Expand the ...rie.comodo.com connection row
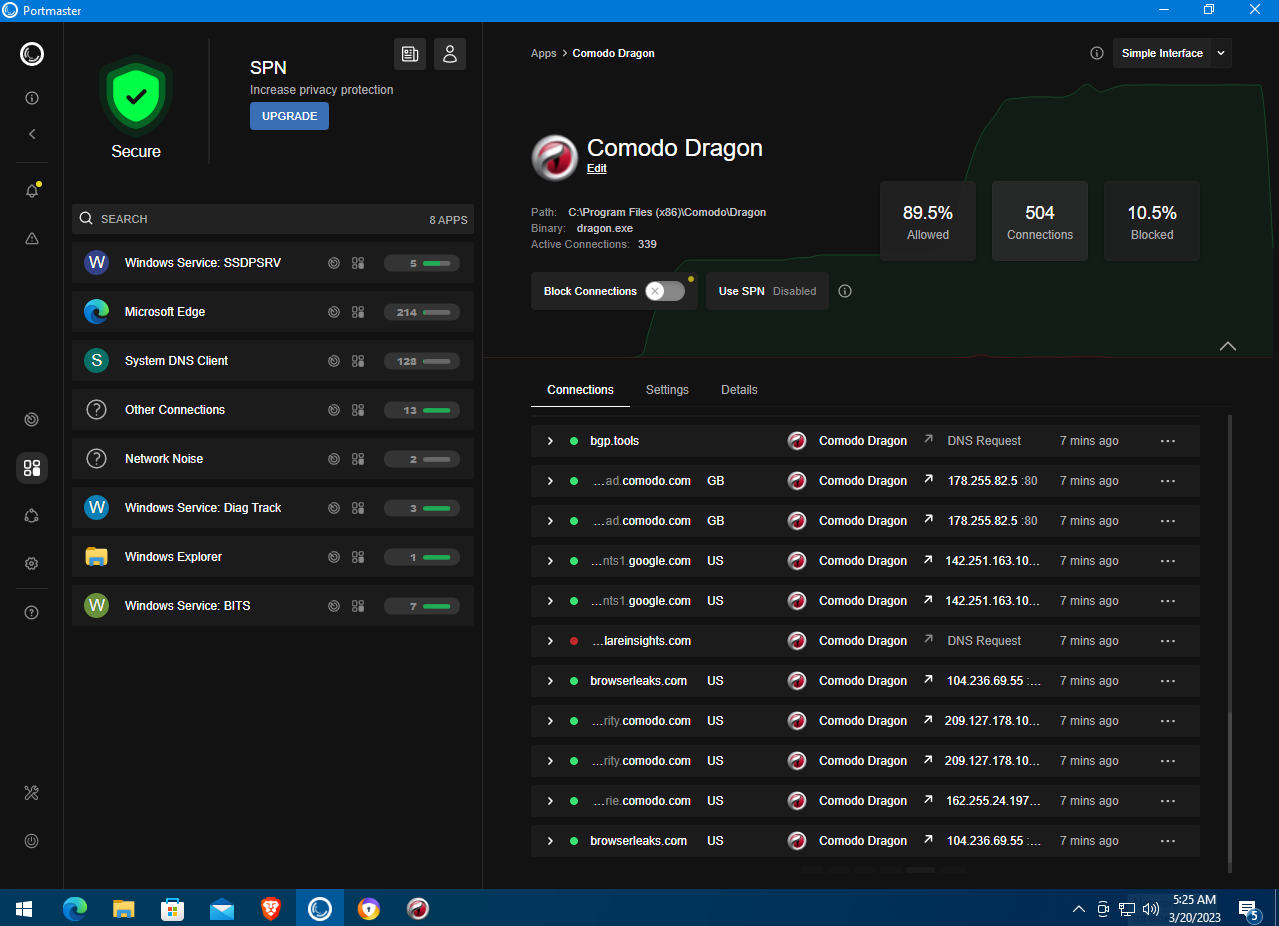This screenshot has width=1279, height=926. coord(550,801)
